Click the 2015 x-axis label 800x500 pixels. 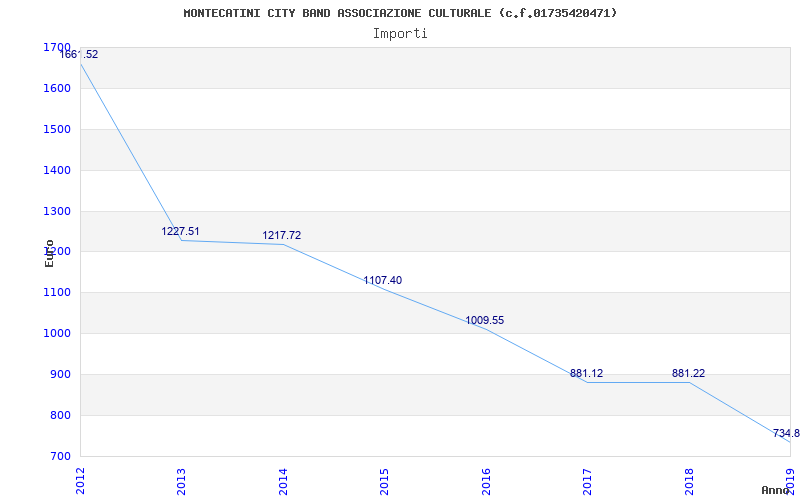pyautogui.click(x=384, y=481)
